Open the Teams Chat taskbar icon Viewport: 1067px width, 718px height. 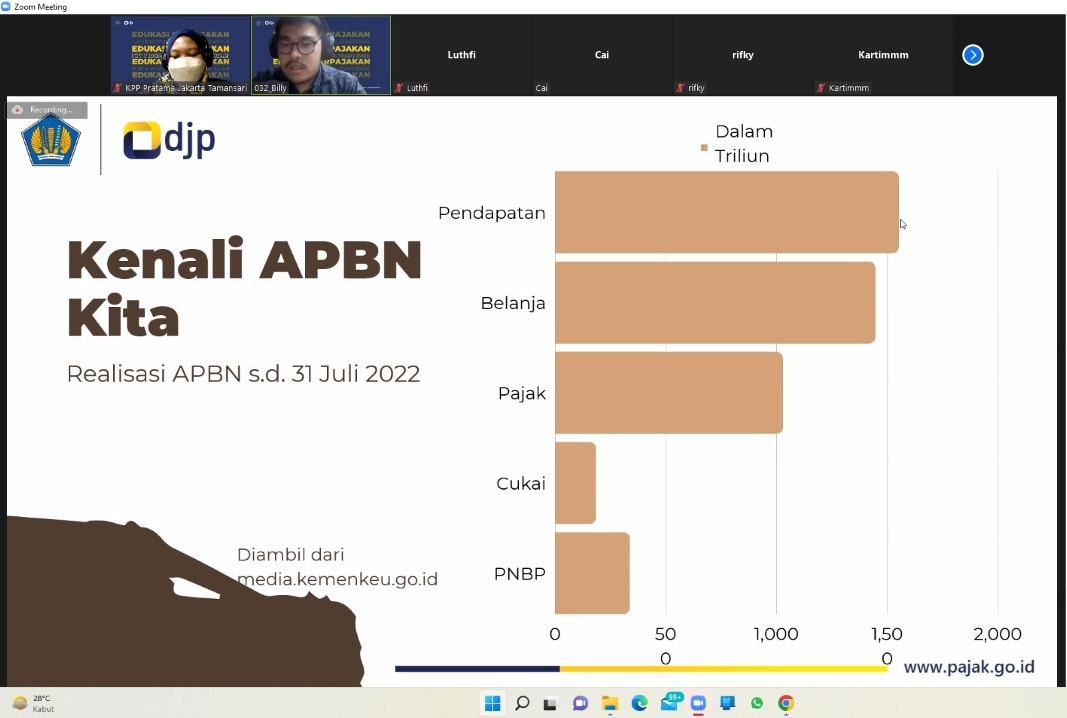click(580, 703)
